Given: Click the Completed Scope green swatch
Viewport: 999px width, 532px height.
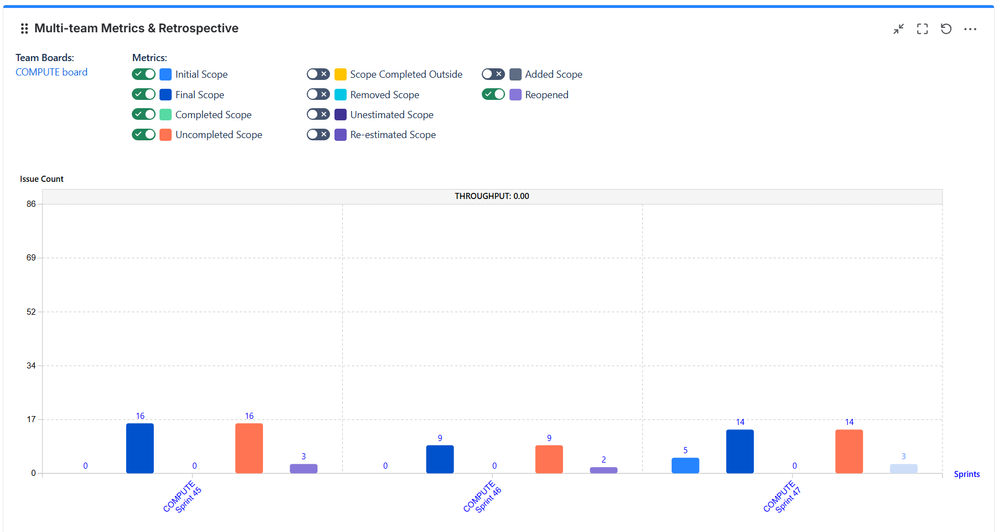Looking at the screenshot, I should pyautogui.click(x=166, y=115).
